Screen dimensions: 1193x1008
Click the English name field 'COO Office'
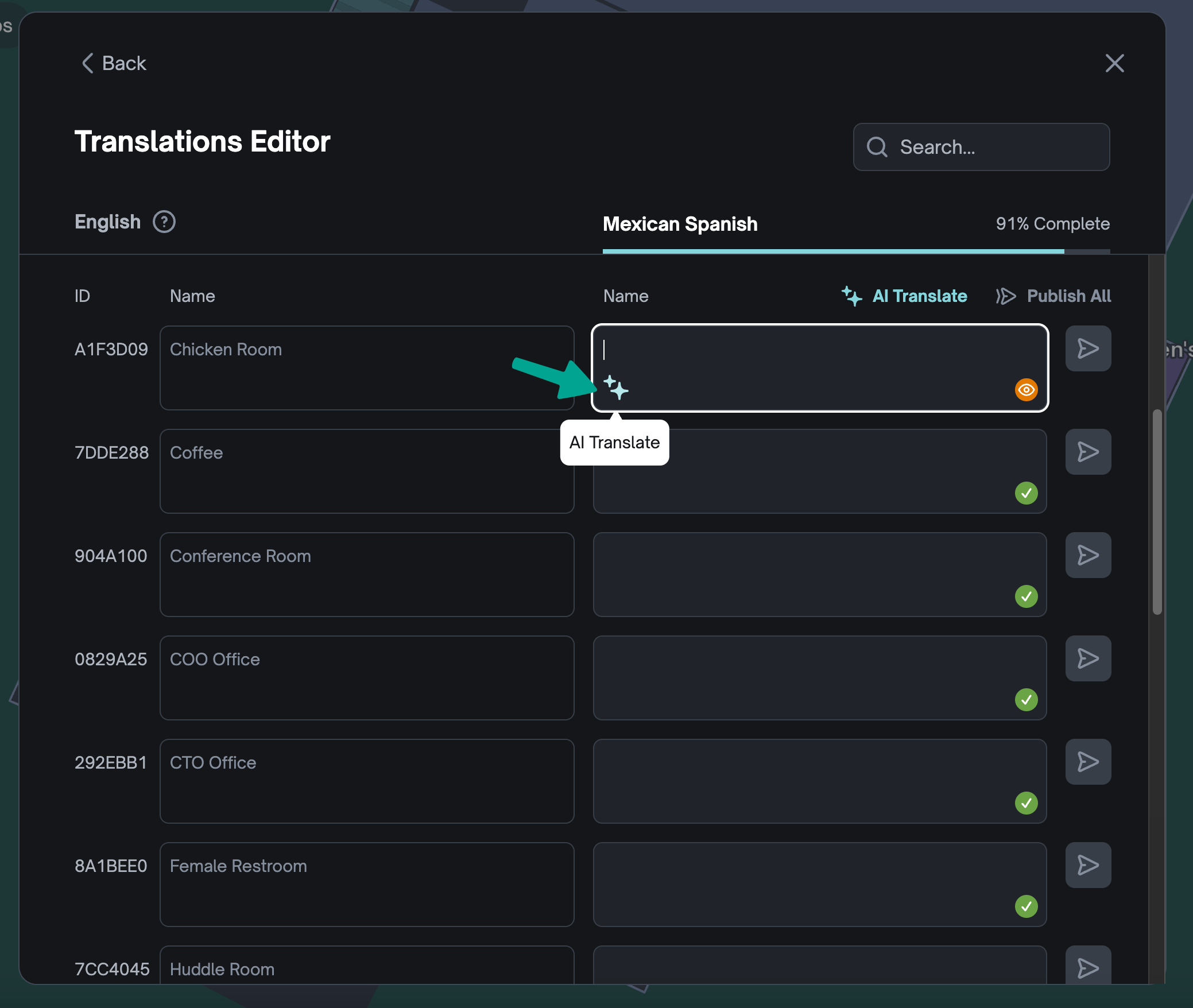pyautogui.click(x=367, y=678)
